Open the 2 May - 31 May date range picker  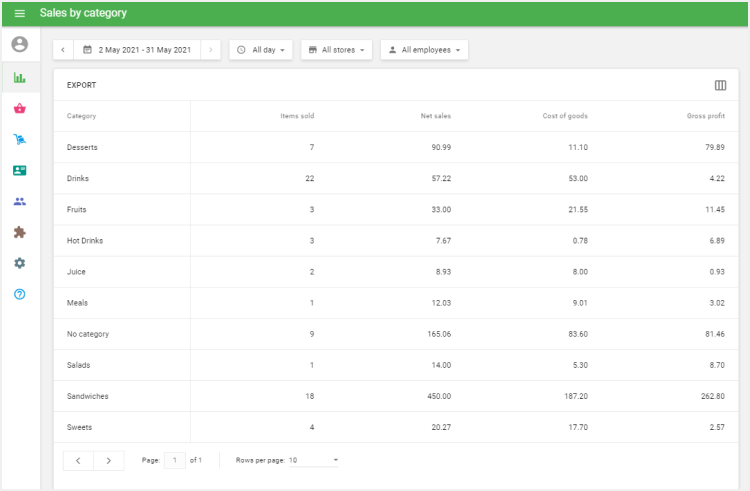(138, 49)
